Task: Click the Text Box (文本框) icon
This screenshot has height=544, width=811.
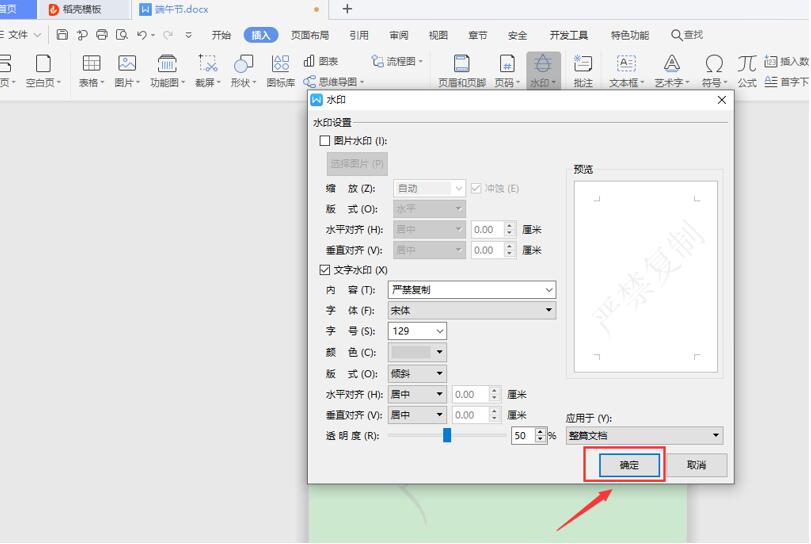Action: coord(627,65)
